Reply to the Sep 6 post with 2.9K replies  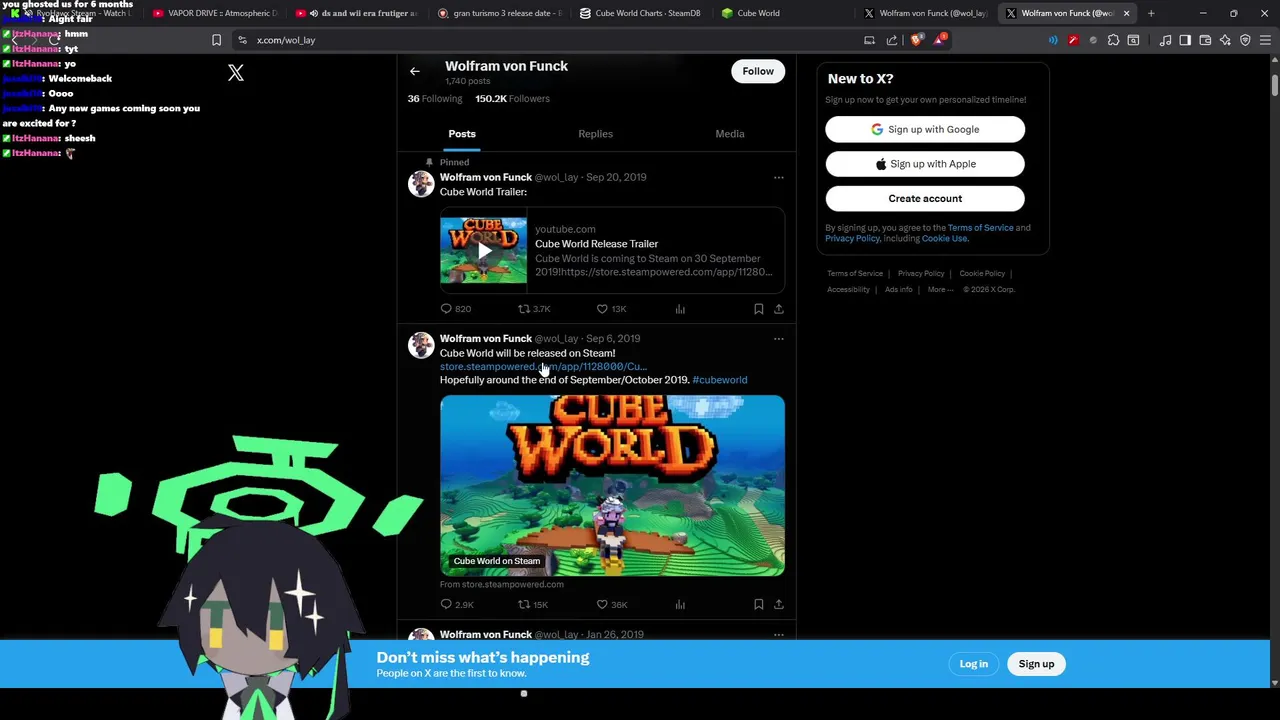(457, 604)
